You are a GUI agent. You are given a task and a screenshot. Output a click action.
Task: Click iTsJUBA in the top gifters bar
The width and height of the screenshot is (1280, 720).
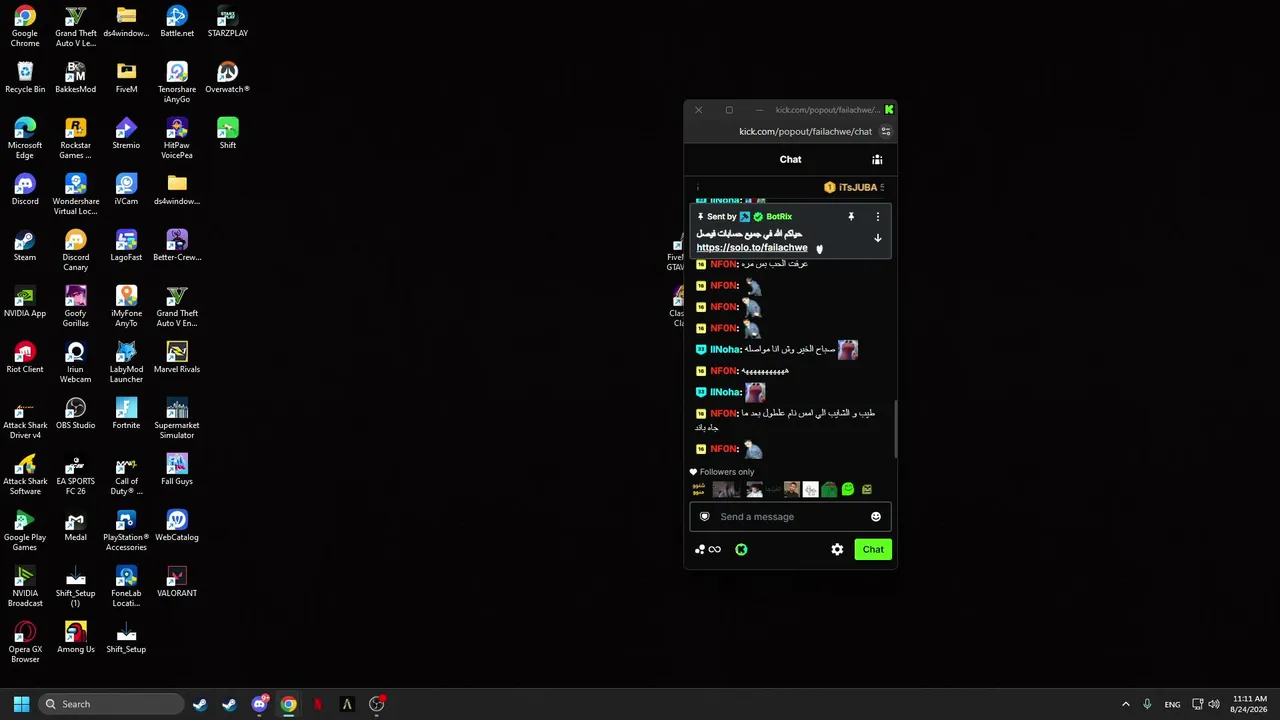[x=853, y=187]
